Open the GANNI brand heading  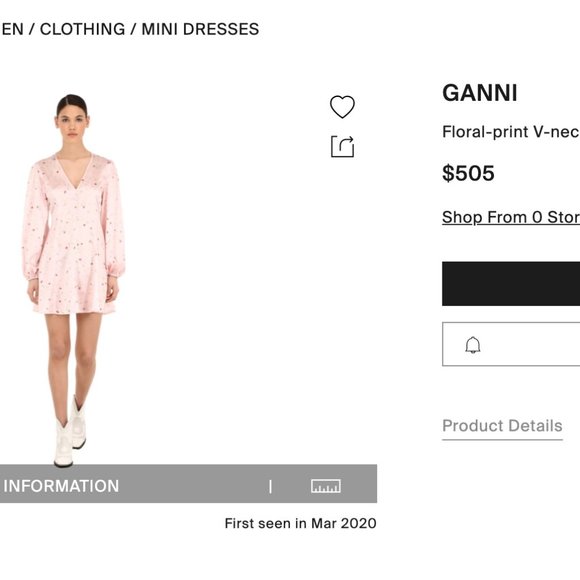tap(480, 92)
